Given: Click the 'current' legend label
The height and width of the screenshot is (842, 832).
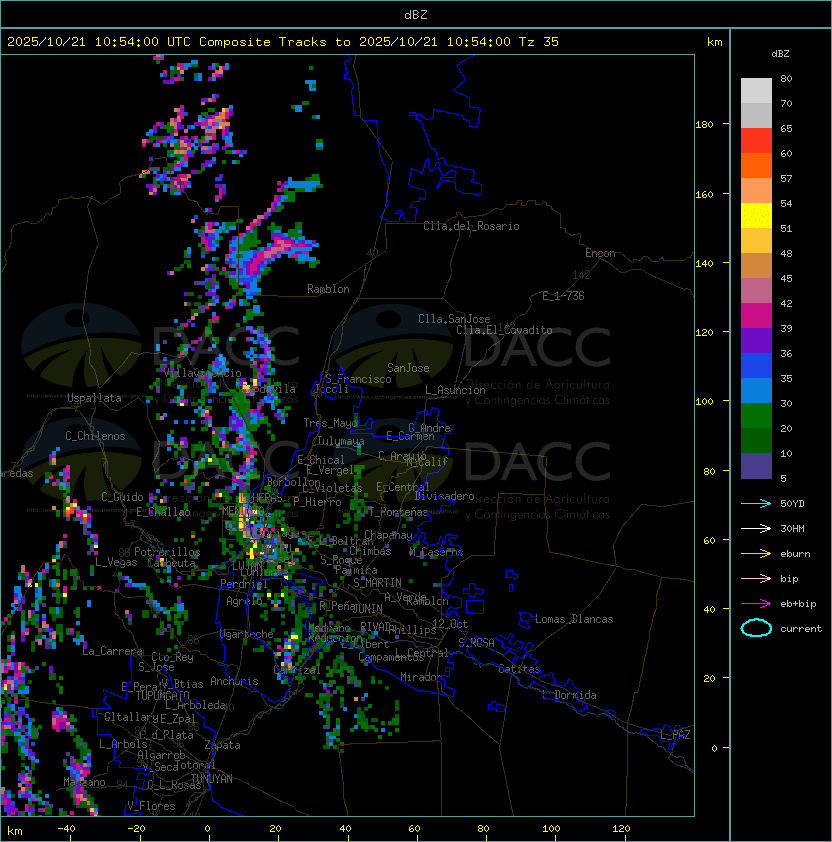Looking at the screenshot, I should click(x=801, y=629).
